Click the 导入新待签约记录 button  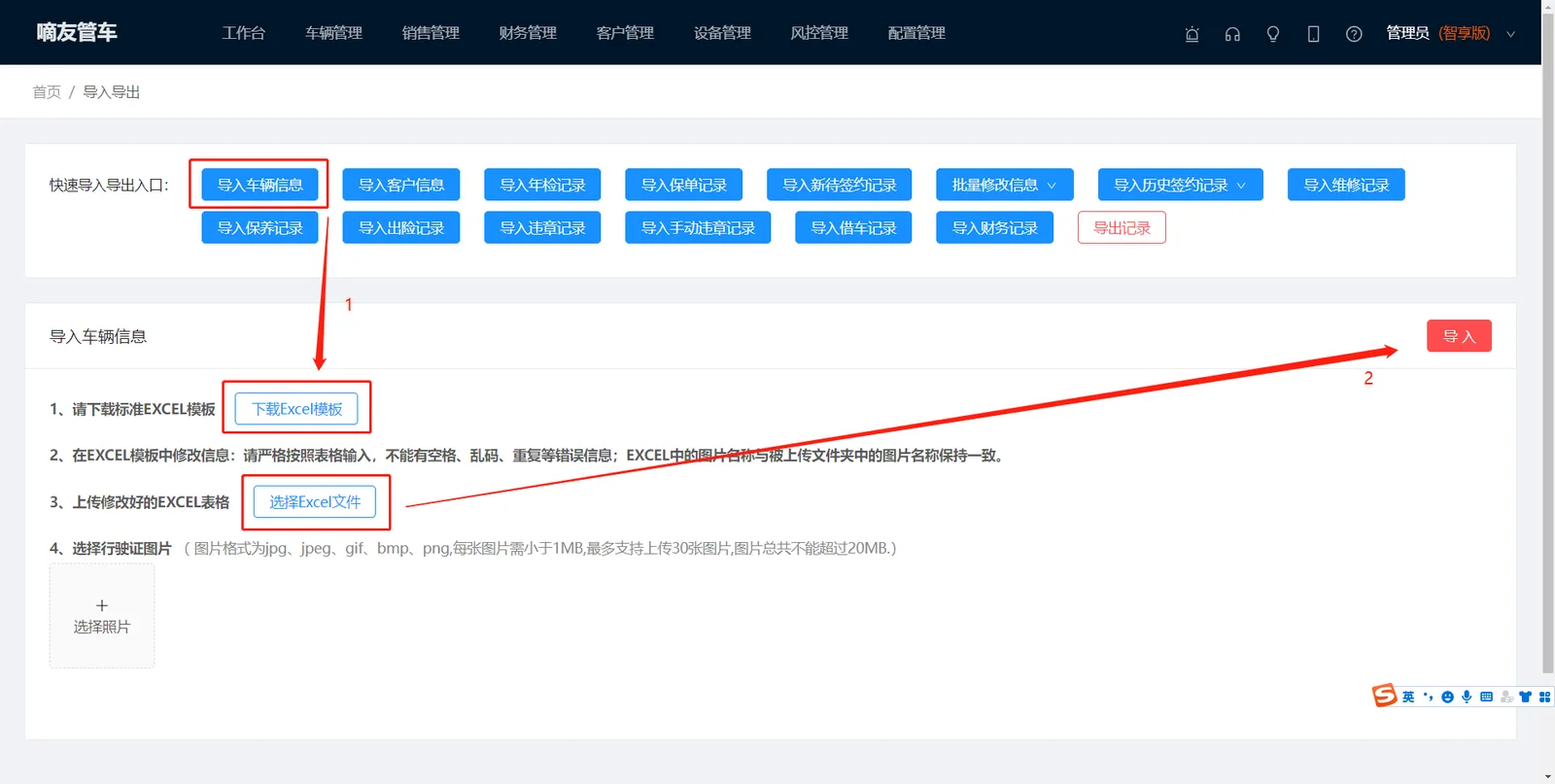point(839,185)
